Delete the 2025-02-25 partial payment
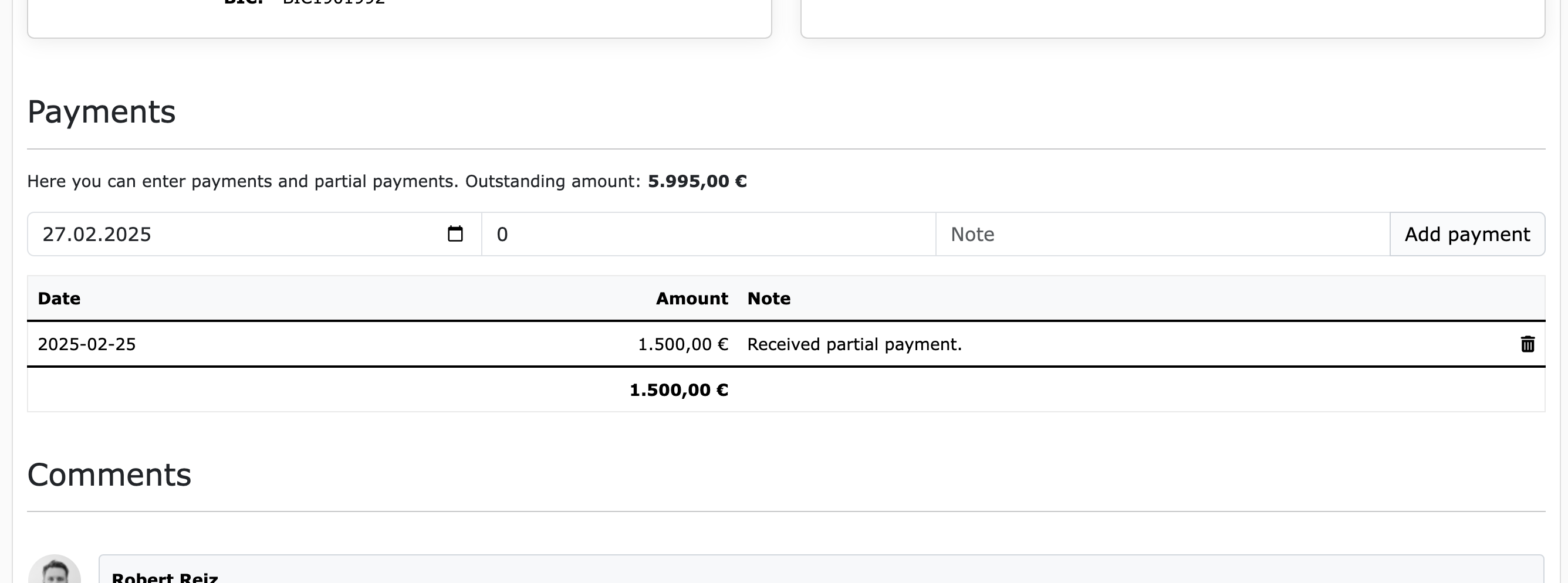The height and width of the screenshot is (583, 1568). click(1528, 344)
